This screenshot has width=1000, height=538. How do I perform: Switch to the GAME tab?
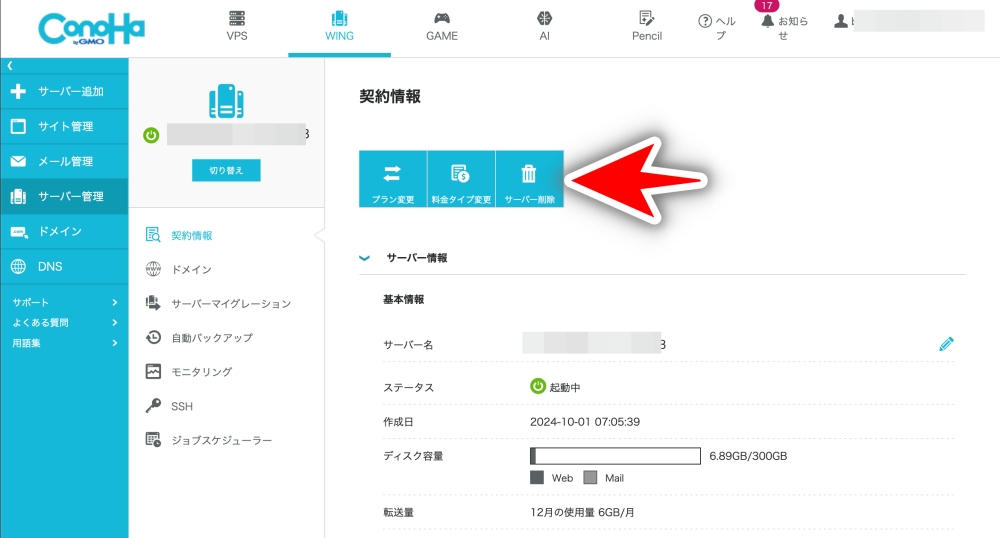point(441,26)
